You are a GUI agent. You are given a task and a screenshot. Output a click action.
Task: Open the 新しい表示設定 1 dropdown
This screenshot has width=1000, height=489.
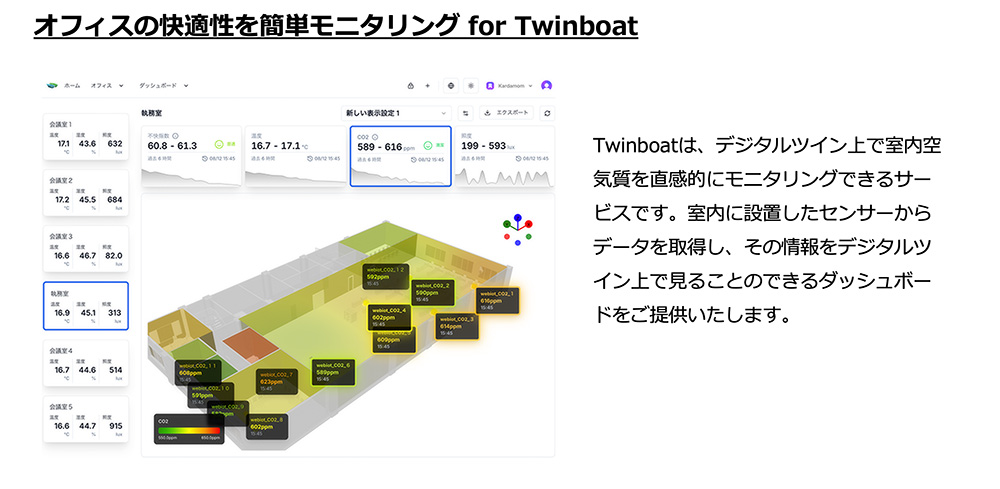click(396, 113)
